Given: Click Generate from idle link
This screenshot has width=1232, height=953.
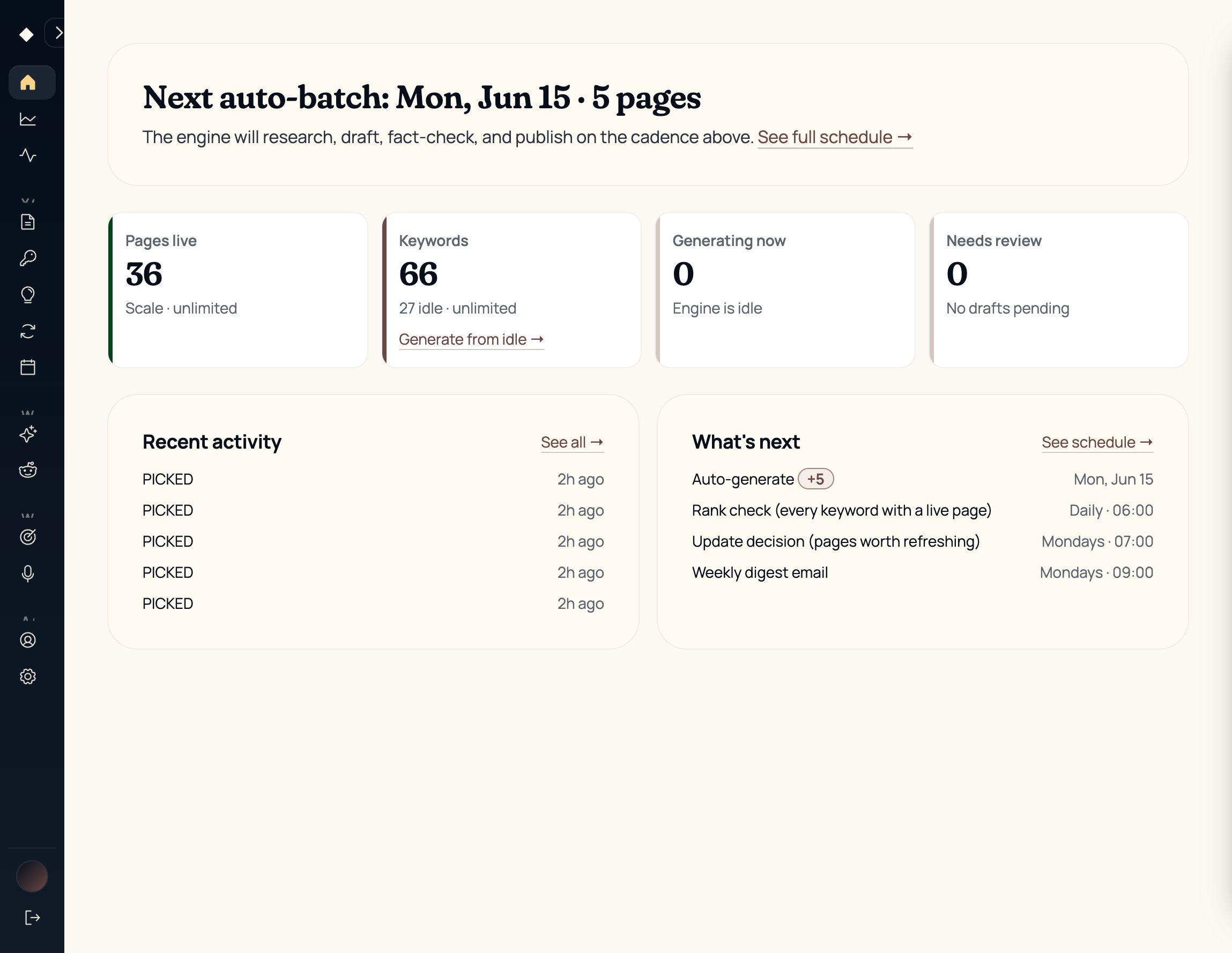Looking at the screenshot, I should click(x=471, y=339).
